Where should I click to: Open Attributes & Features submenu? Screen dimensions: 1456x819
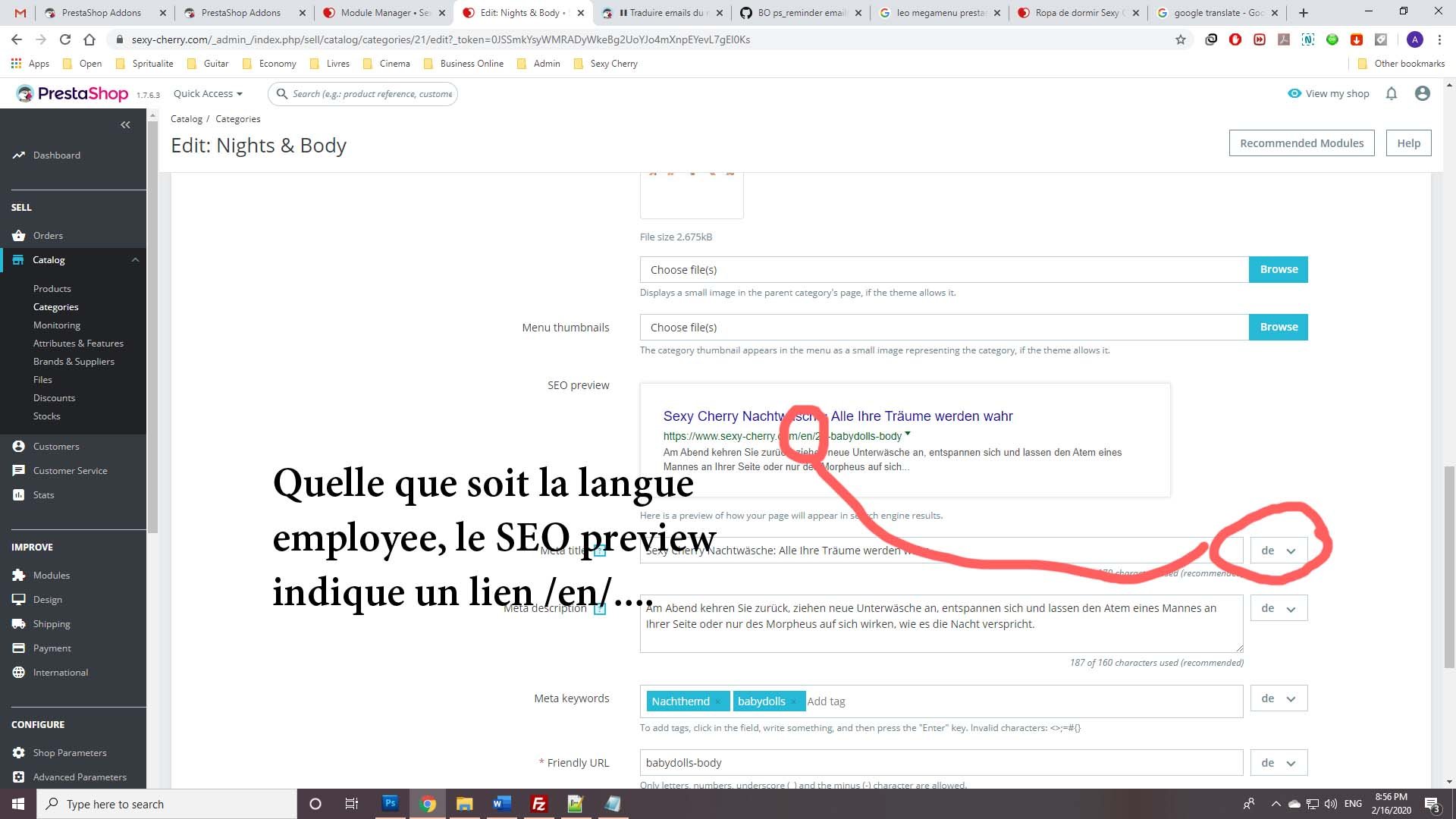78,343
